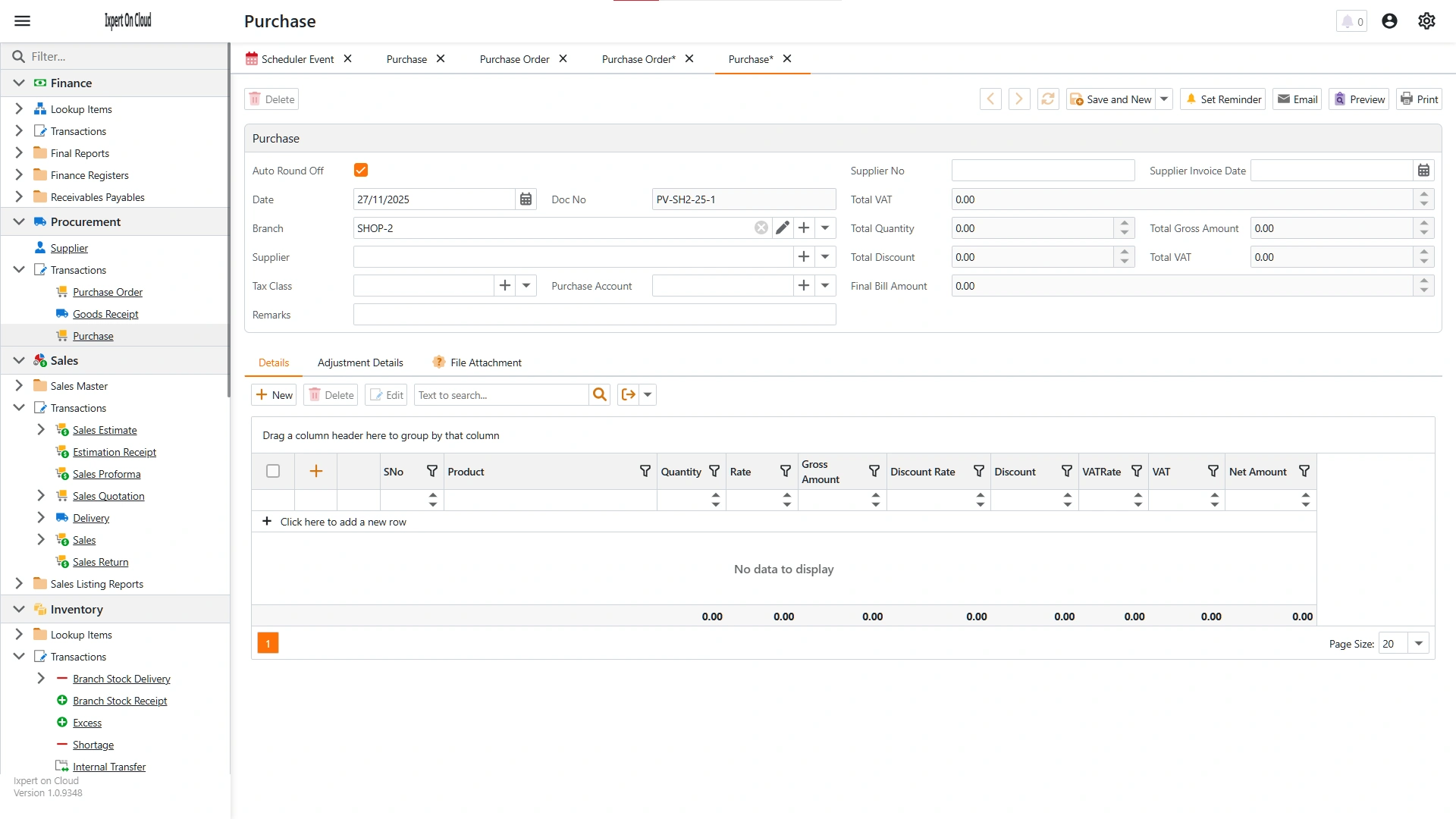This screenshot has width=1456, height=819.
Task: Switch to the Purchase Order tab
Action: coord(513,58)
